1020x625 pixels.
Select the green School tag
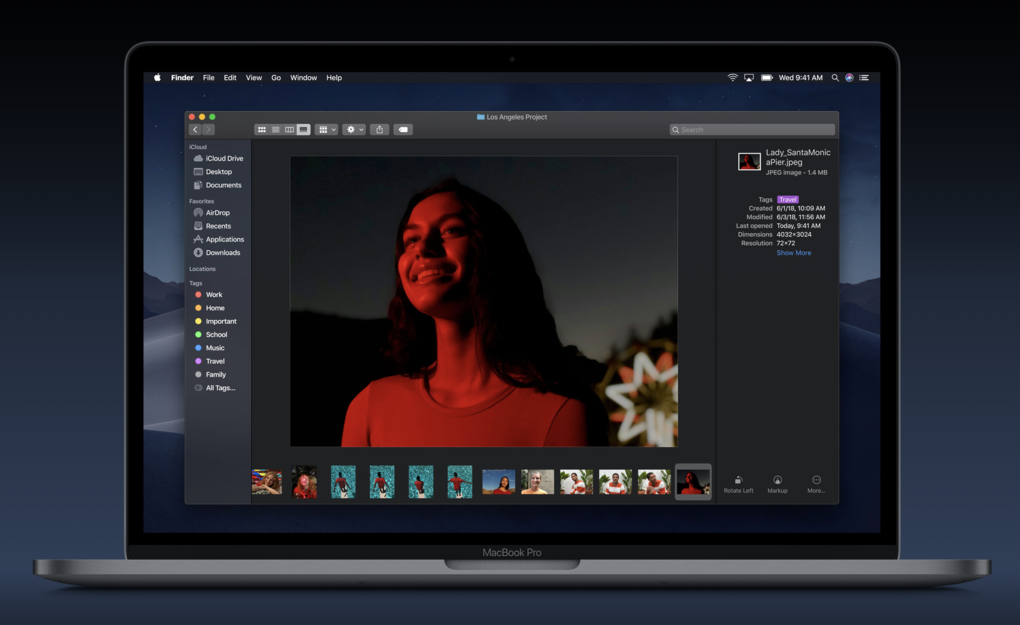coord(211,334)
